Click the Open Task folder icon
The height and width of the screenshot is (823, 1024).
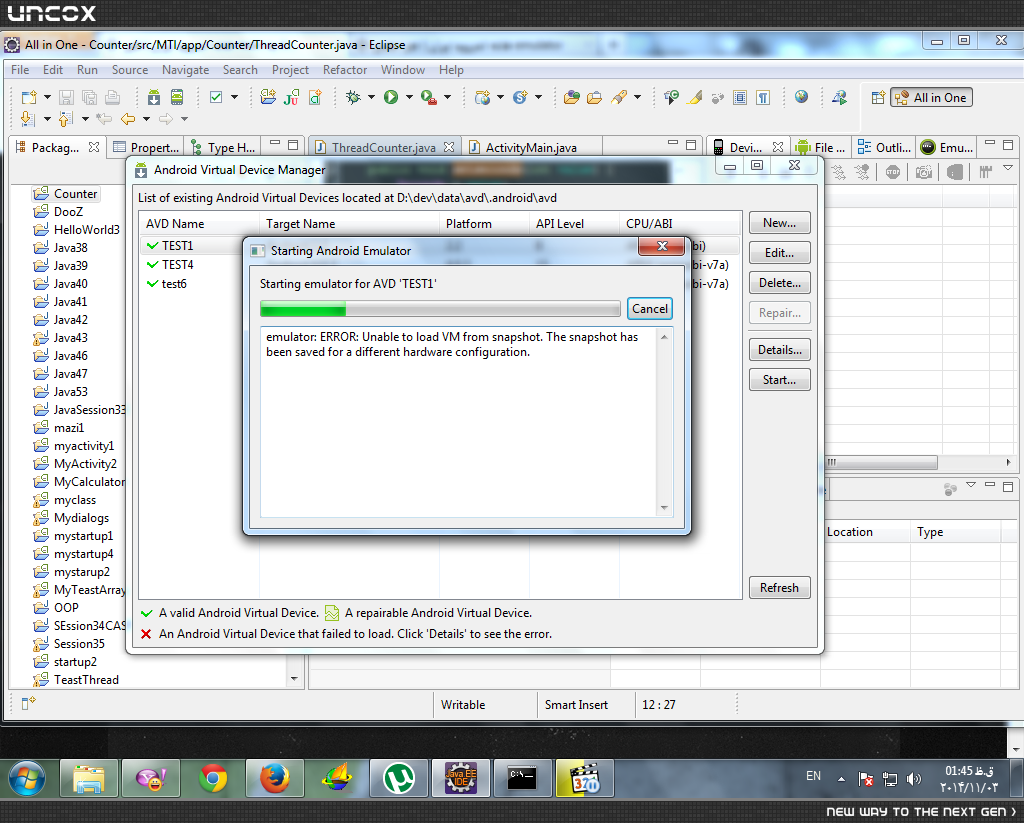(594, 97)
